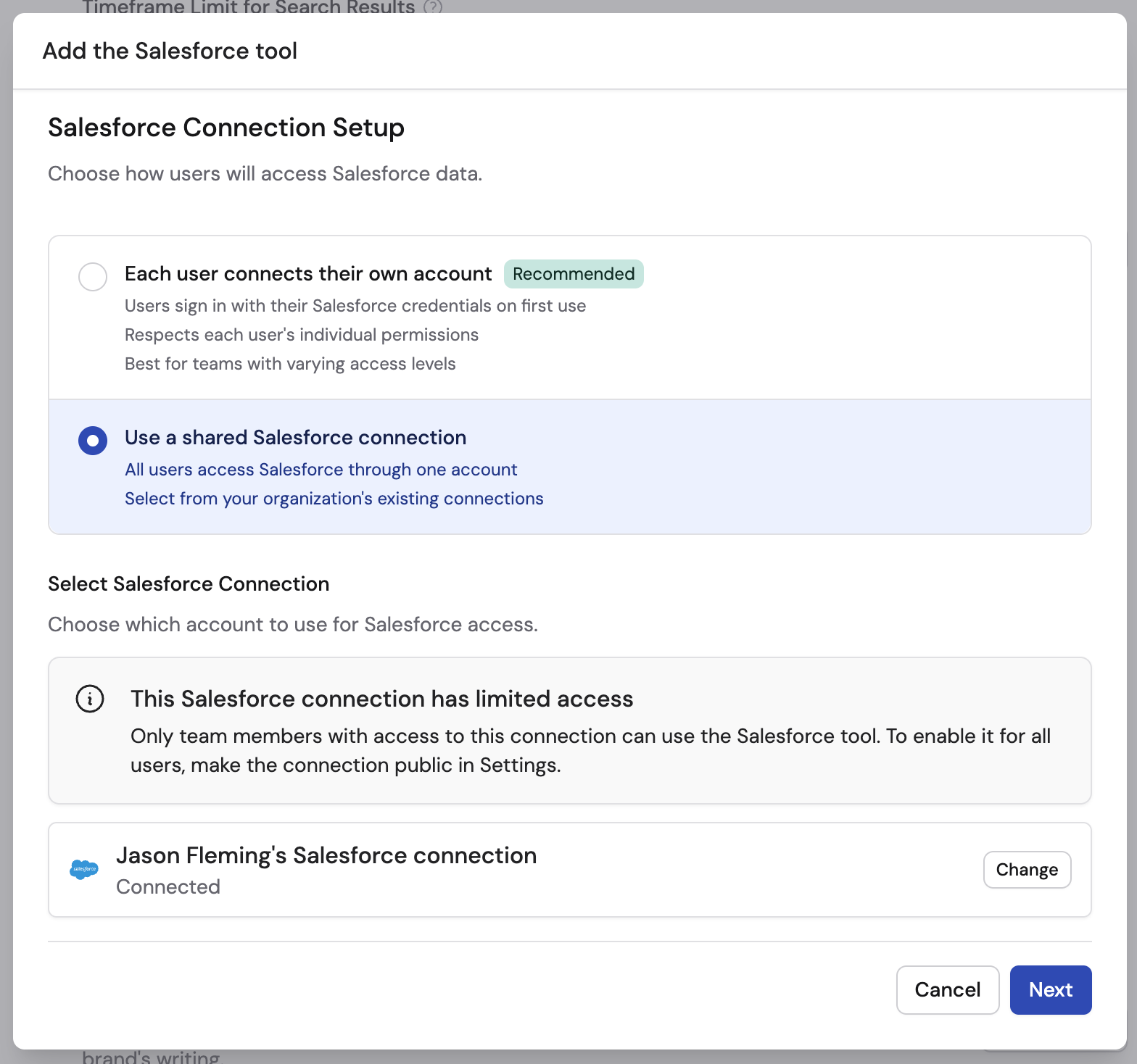
Task: Click 'Add the Salesforce tool' dialog title
Action: pos(170,51)
